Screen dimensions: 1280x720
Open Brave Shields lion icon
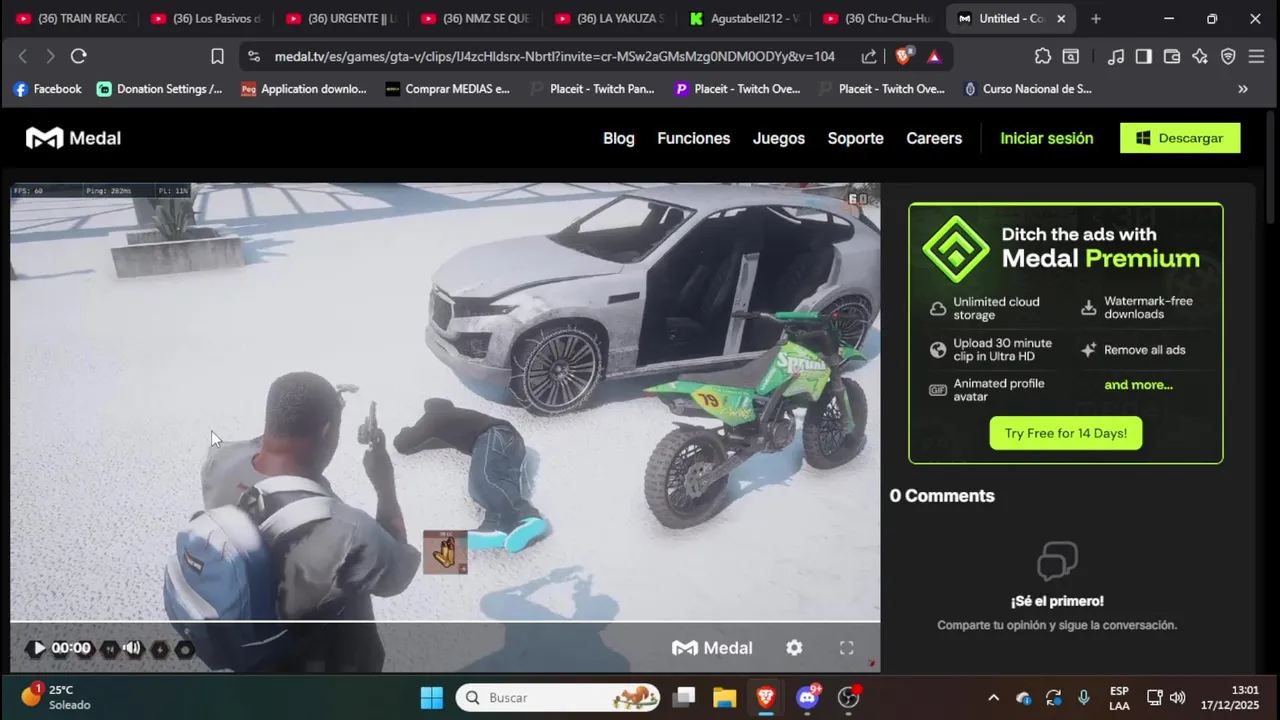(x=903, y=56)
